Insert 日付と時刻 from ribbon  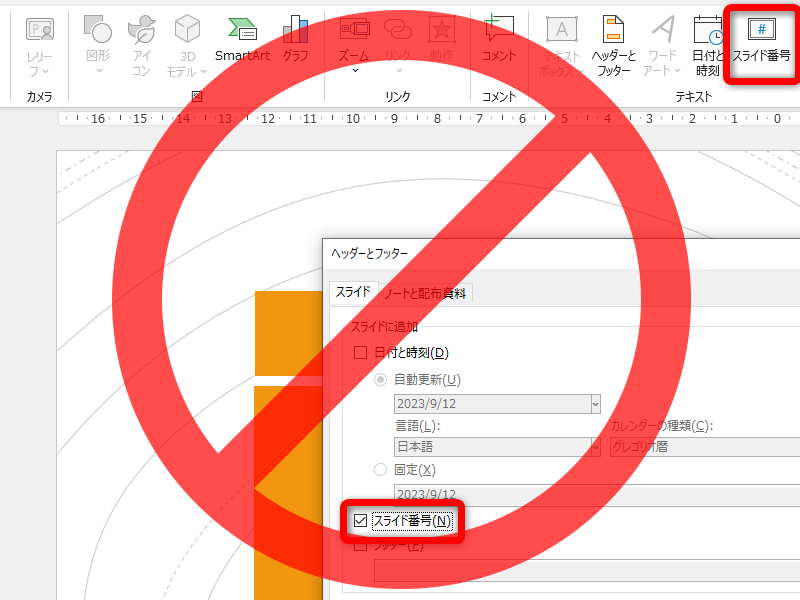[x=707, y=47]
